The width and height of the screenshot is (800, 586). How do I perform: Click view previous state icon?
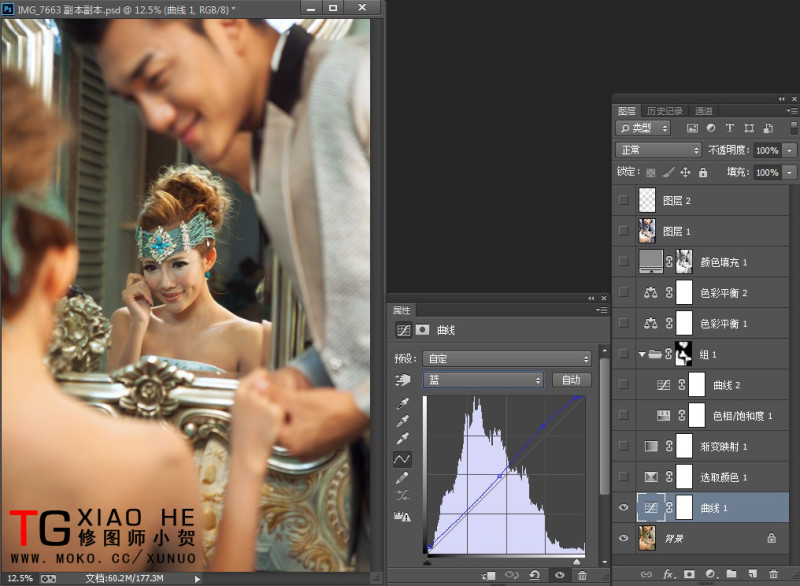click(x=511, y=575)
